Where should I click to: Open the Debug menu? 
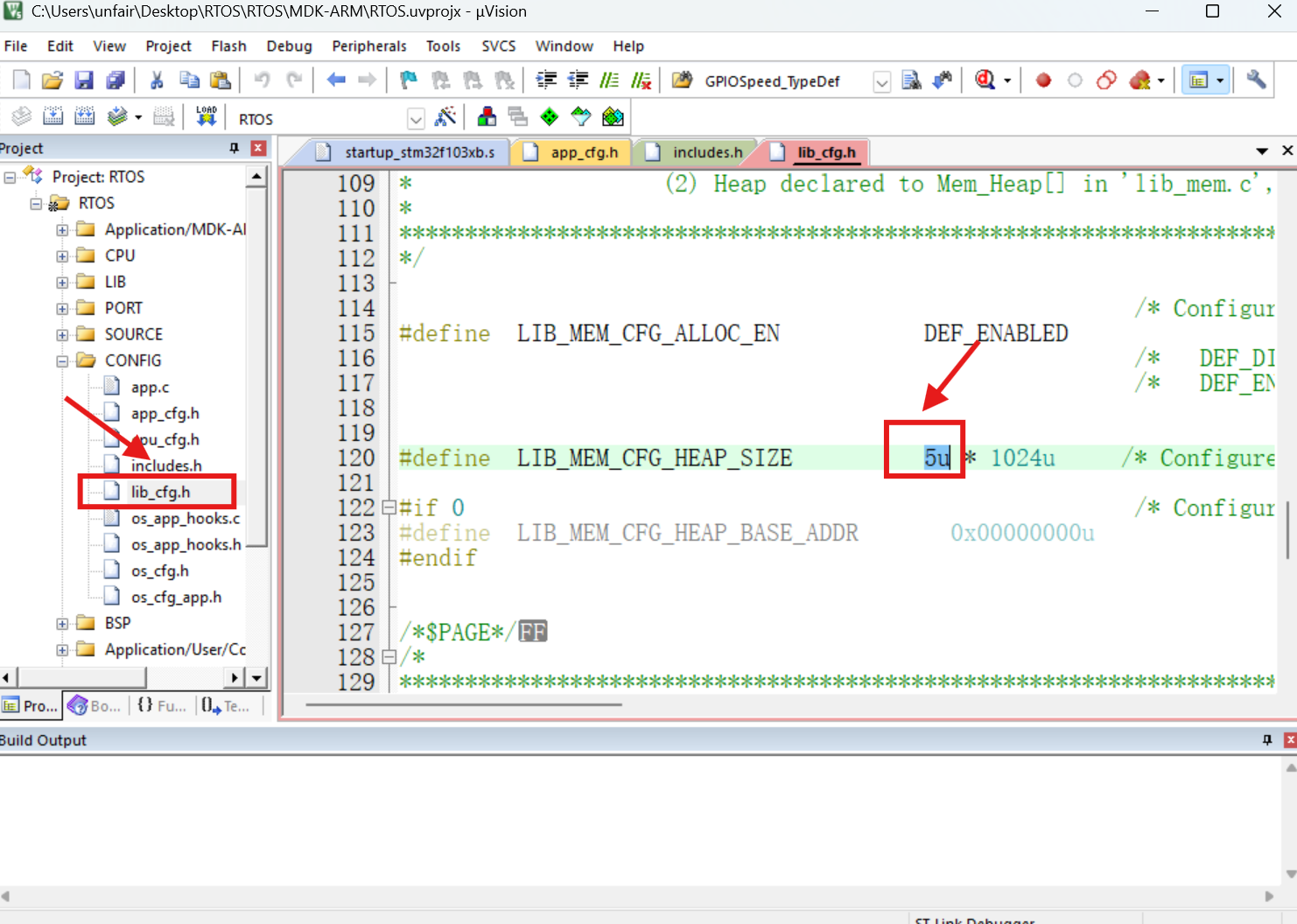pos(289,46)
